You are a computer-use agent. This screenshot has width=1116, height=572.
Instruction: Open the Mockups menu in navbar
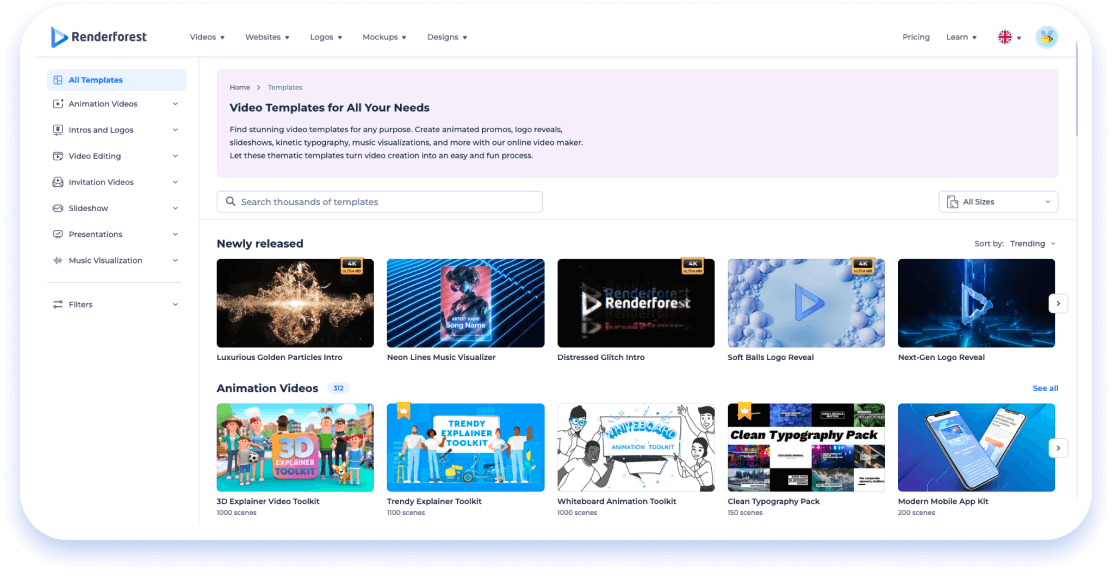point(384,37)
